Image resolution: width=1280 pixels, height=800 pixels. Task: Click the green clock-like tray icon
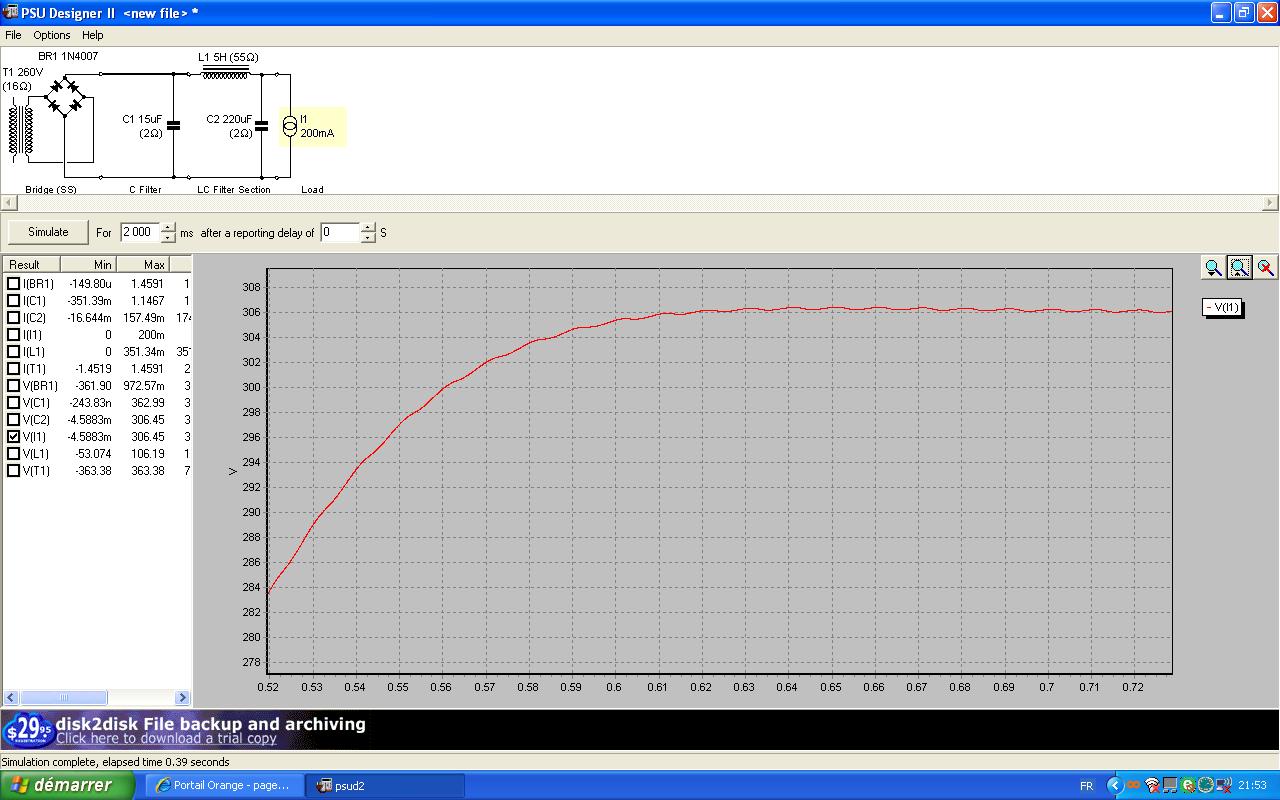tap(1206, 786)
